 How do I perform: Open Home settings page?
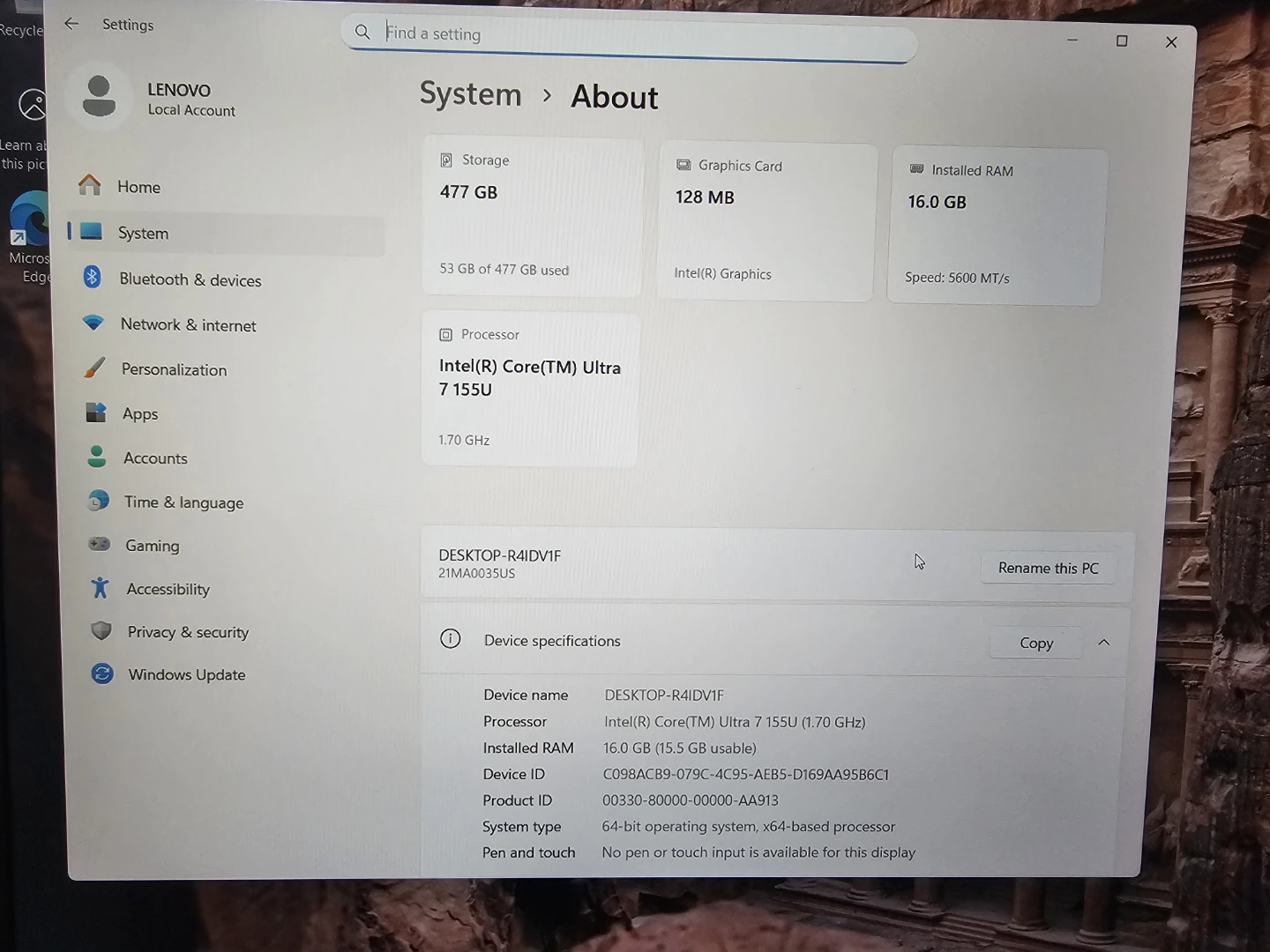point(226,186)
